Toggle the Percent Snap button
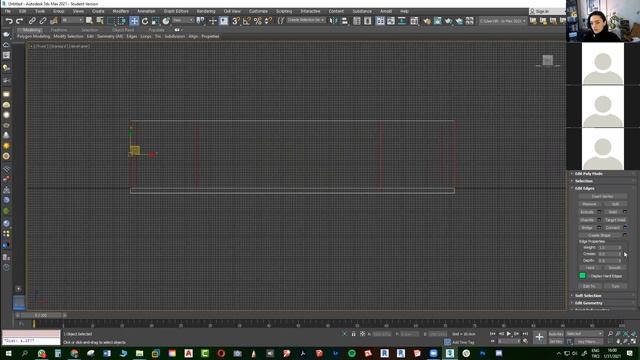Image resolution: width=640 pixels, height=360 pixels. (258, 21)
